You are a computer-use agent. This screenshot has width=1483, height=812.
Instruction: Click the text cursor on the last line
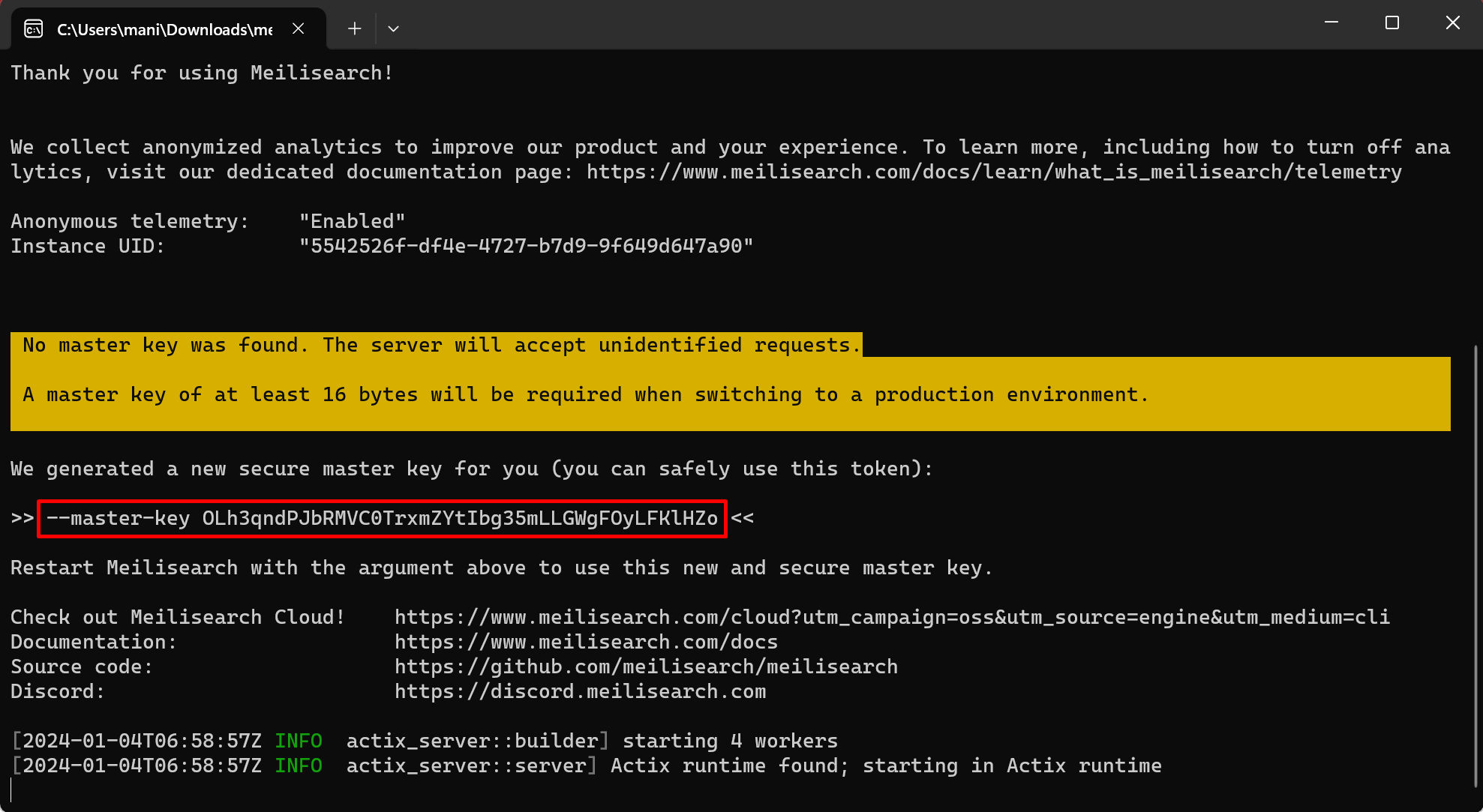(x=12, y=790)
